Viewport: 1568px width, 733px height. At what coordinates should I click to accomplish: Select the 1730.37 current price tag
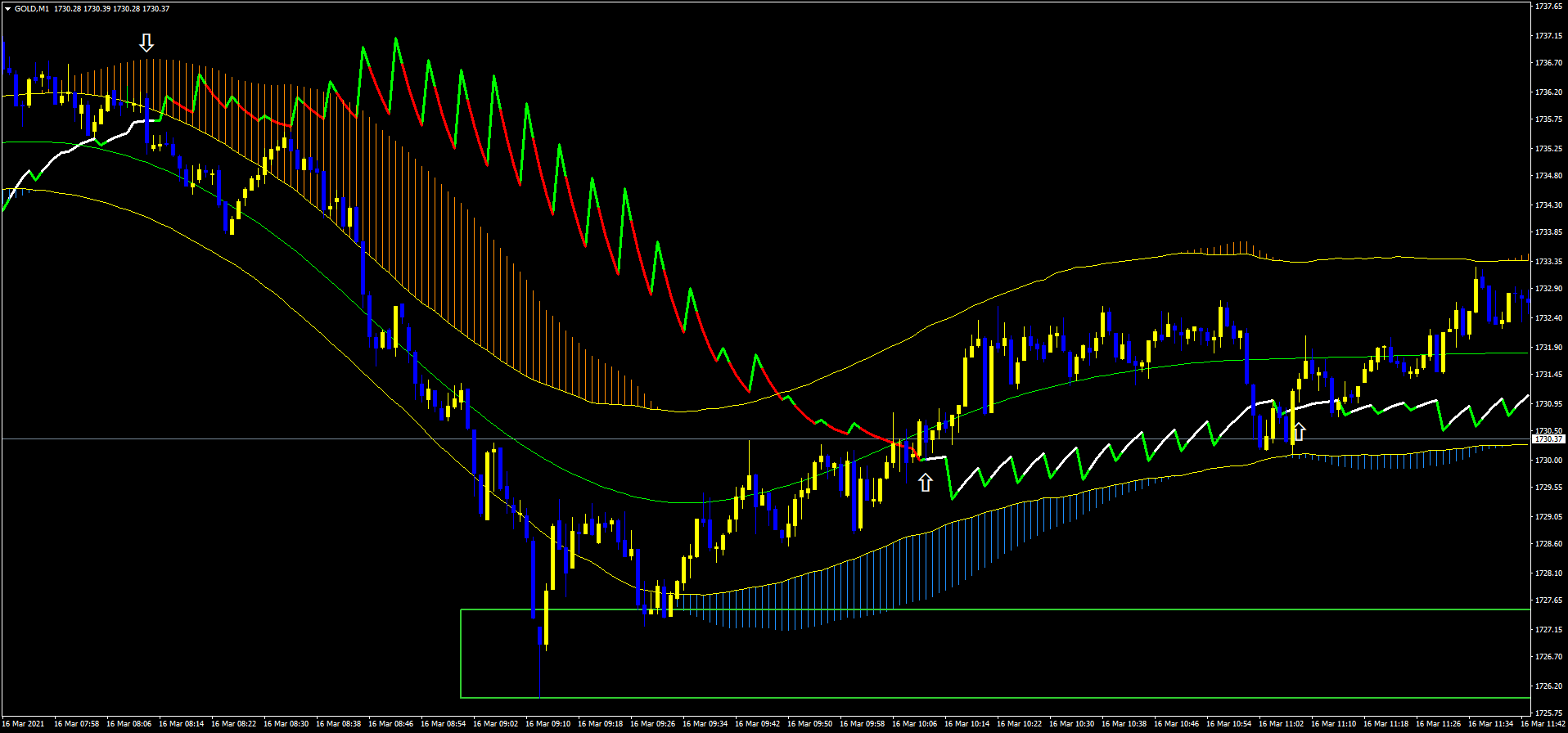[1548, 439]
